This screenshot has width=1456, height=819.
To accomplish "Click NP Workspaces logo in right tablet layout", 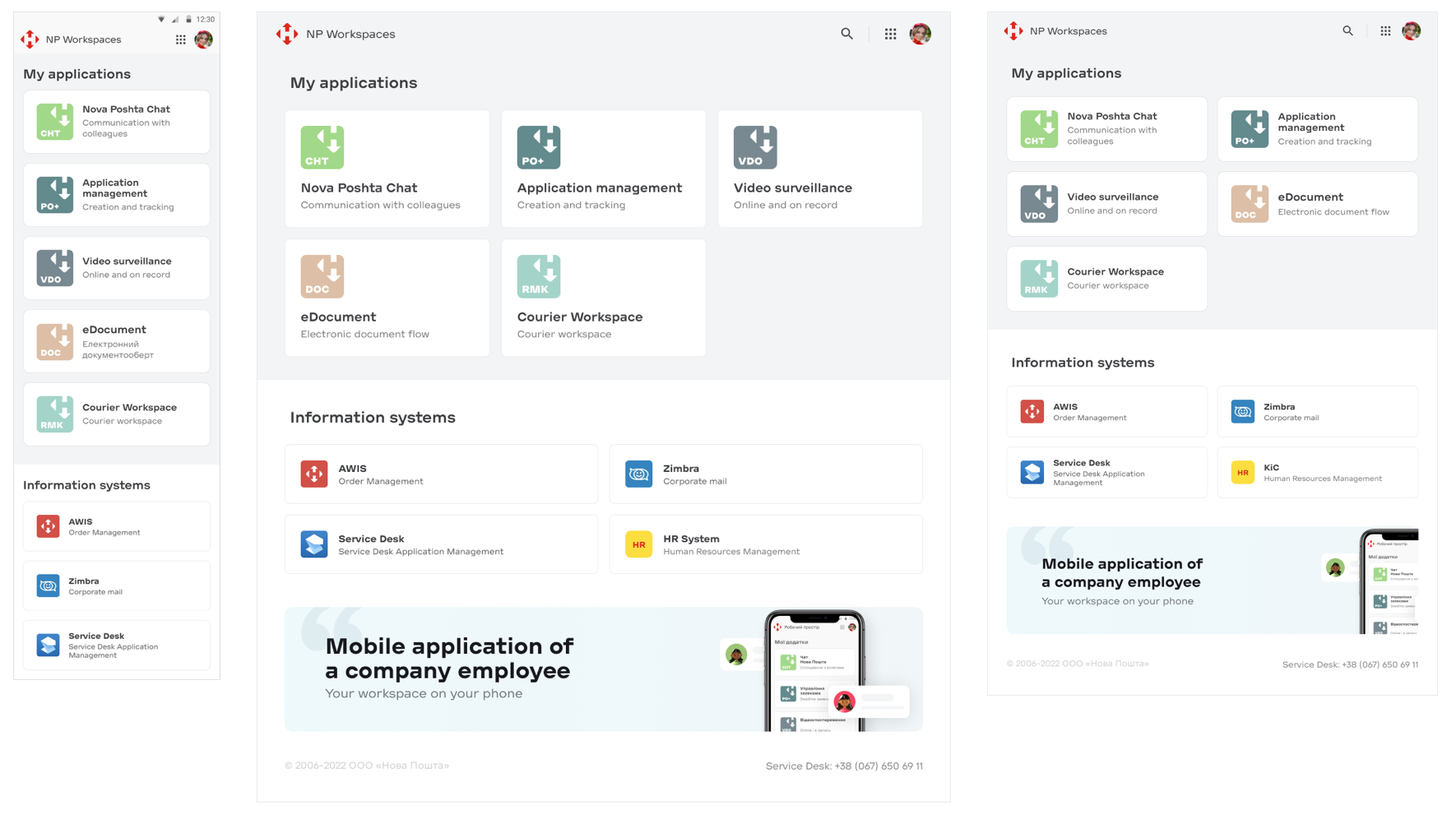I will click(1013, 31).
